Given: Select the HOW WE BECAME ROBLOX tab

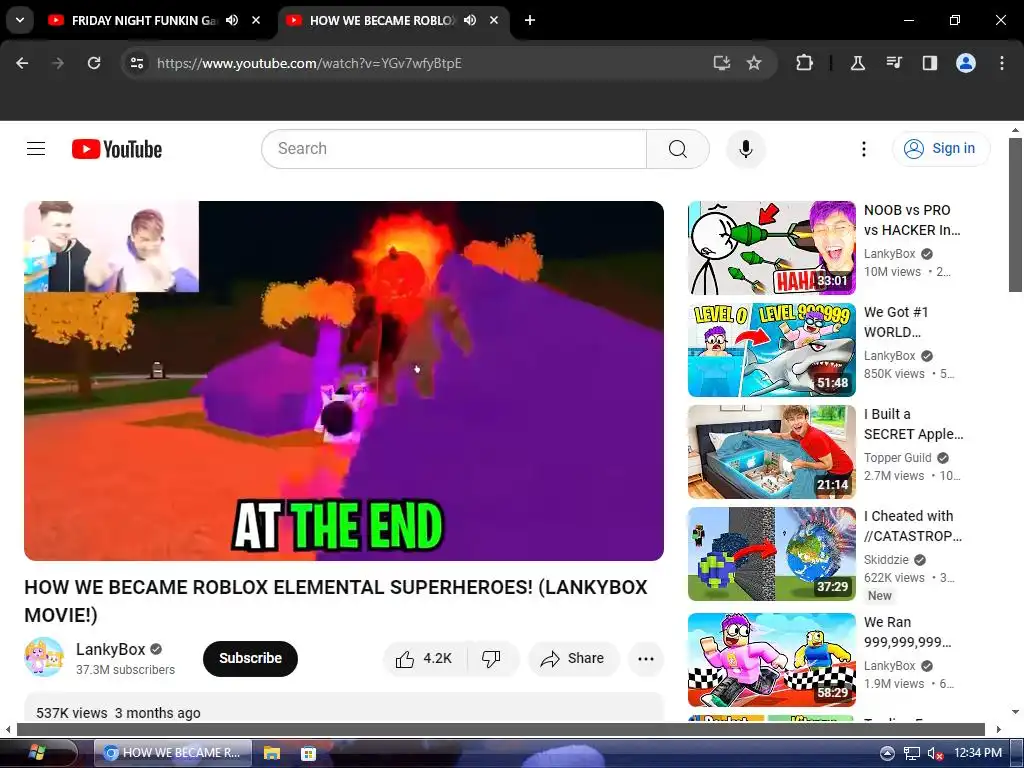Looking at the screenshot, I should 382,20.
